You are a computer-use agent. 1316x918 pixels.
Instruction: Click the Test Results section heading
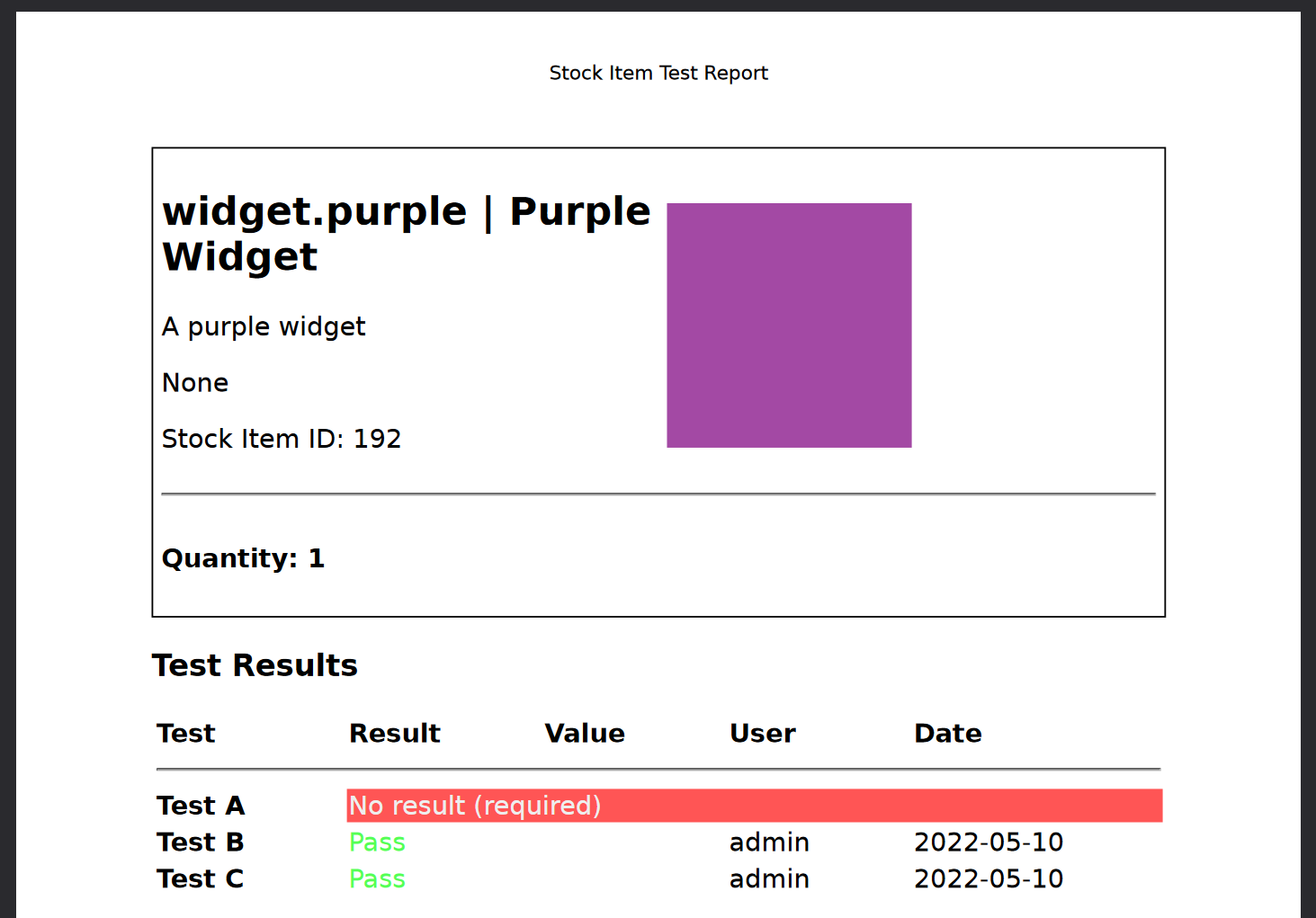(255, 665)
